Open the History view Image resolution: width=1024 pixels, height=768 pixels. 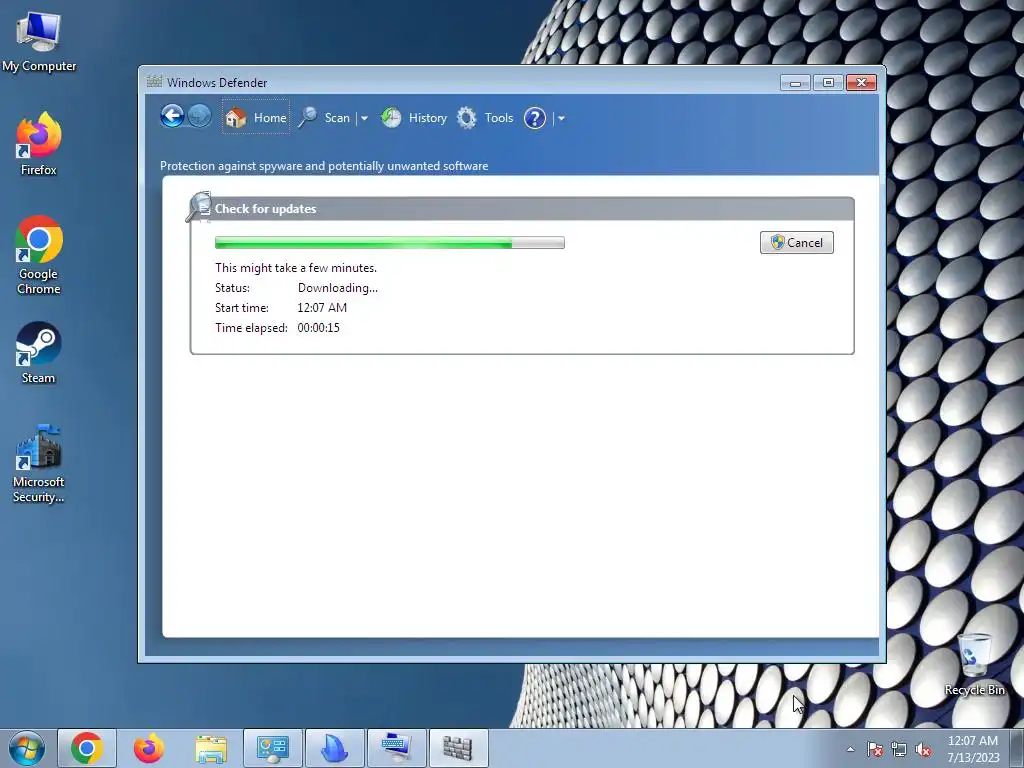coord(414,118)
